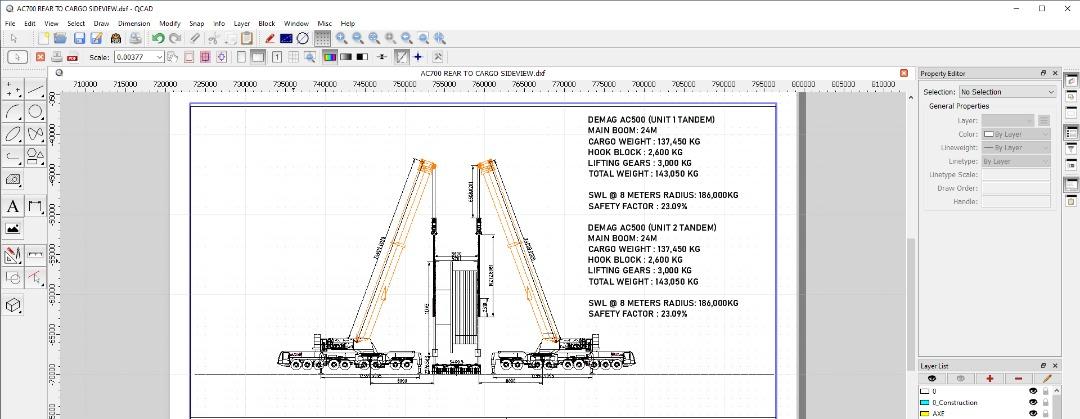Image resolution: width=1080 pixels, height=419 pixels.
Task: Open the Linetype By Layer dropdown
Action: tap(1017, 161)
